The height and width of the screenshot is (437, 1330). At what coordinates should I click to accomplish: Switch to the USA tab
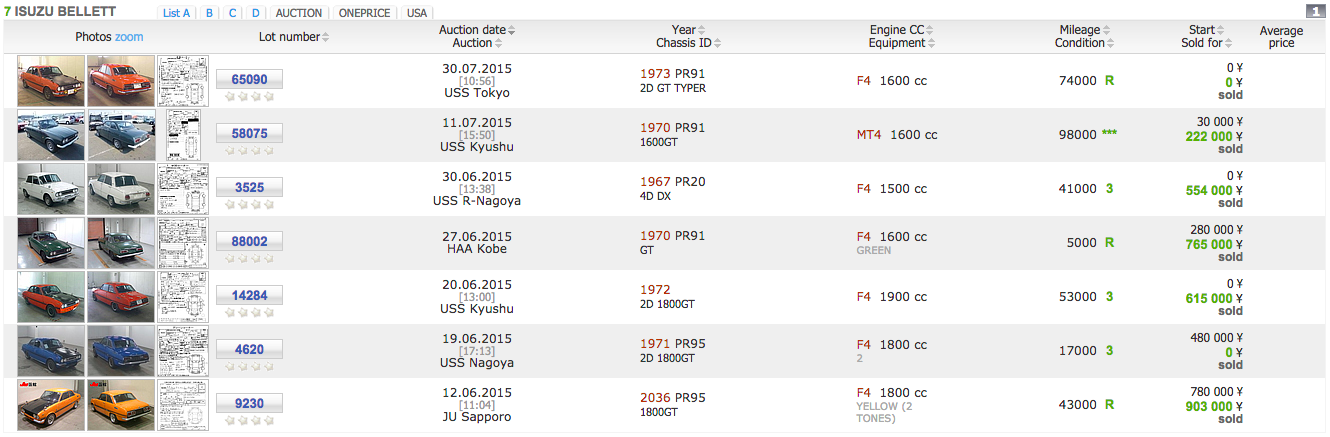click(x=416, y=13)
